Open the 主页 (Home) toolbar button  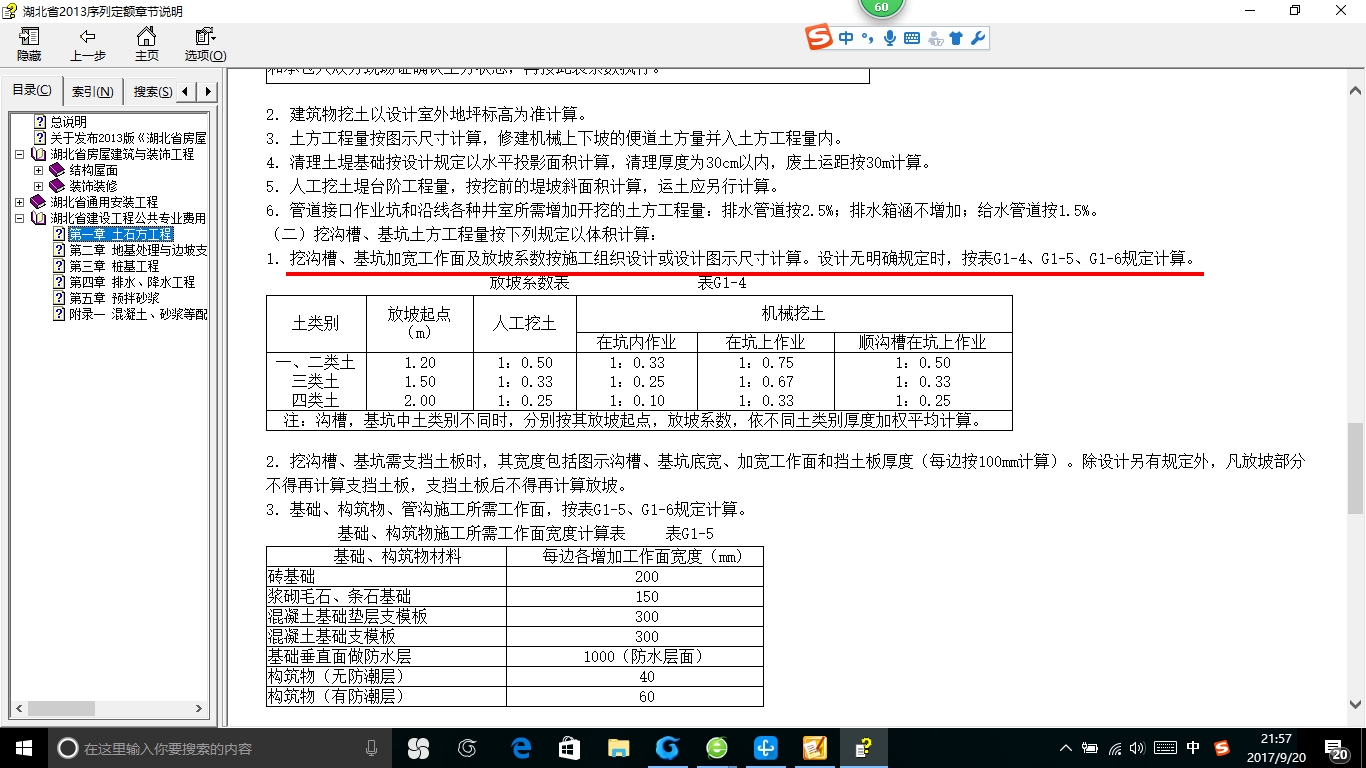[x=147, y=45]
